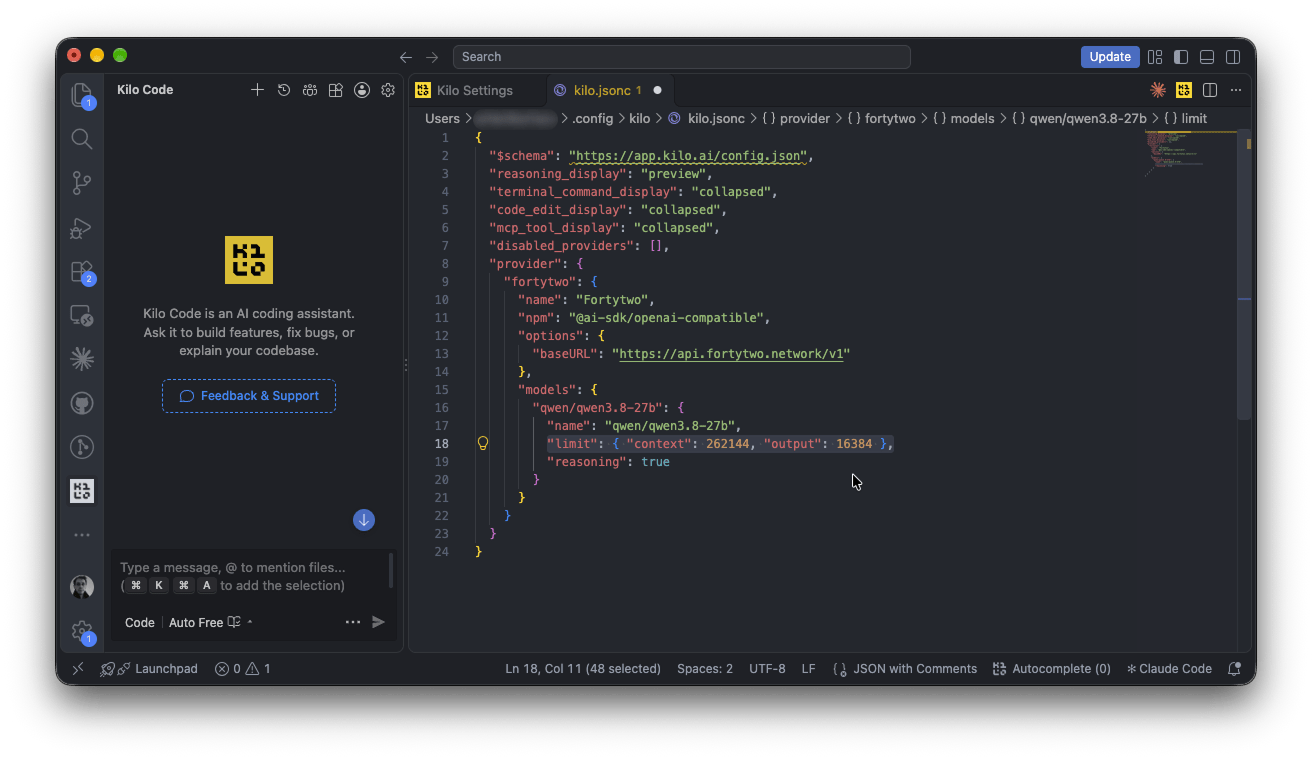Split the editor to the right
The height and width of the screenshot is (759, 1312).
coord(1210,90)
